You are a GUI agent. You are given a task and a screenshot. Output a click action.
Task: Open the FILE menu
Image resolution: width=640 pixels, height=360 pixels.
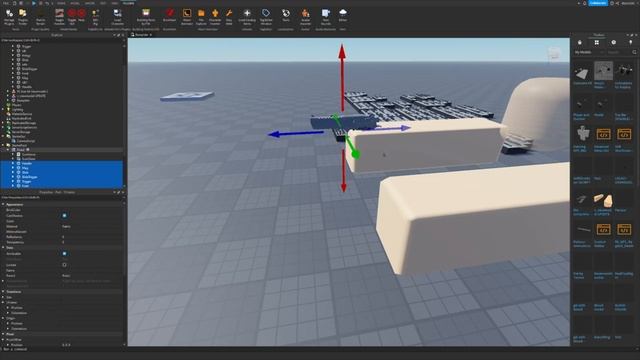click(6, 3)
